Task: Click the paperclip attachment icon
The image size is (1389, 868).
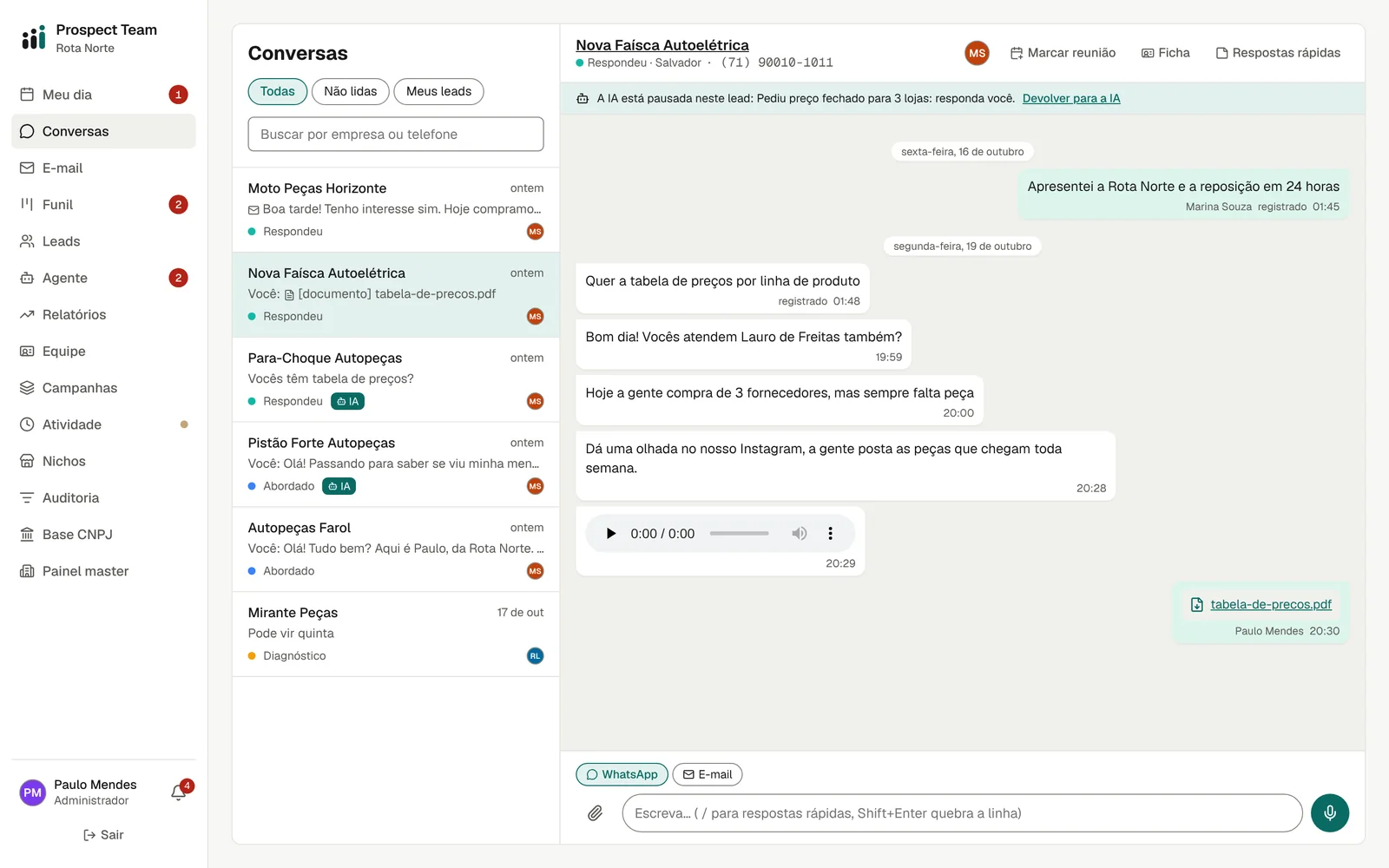Action: point(595,813)
